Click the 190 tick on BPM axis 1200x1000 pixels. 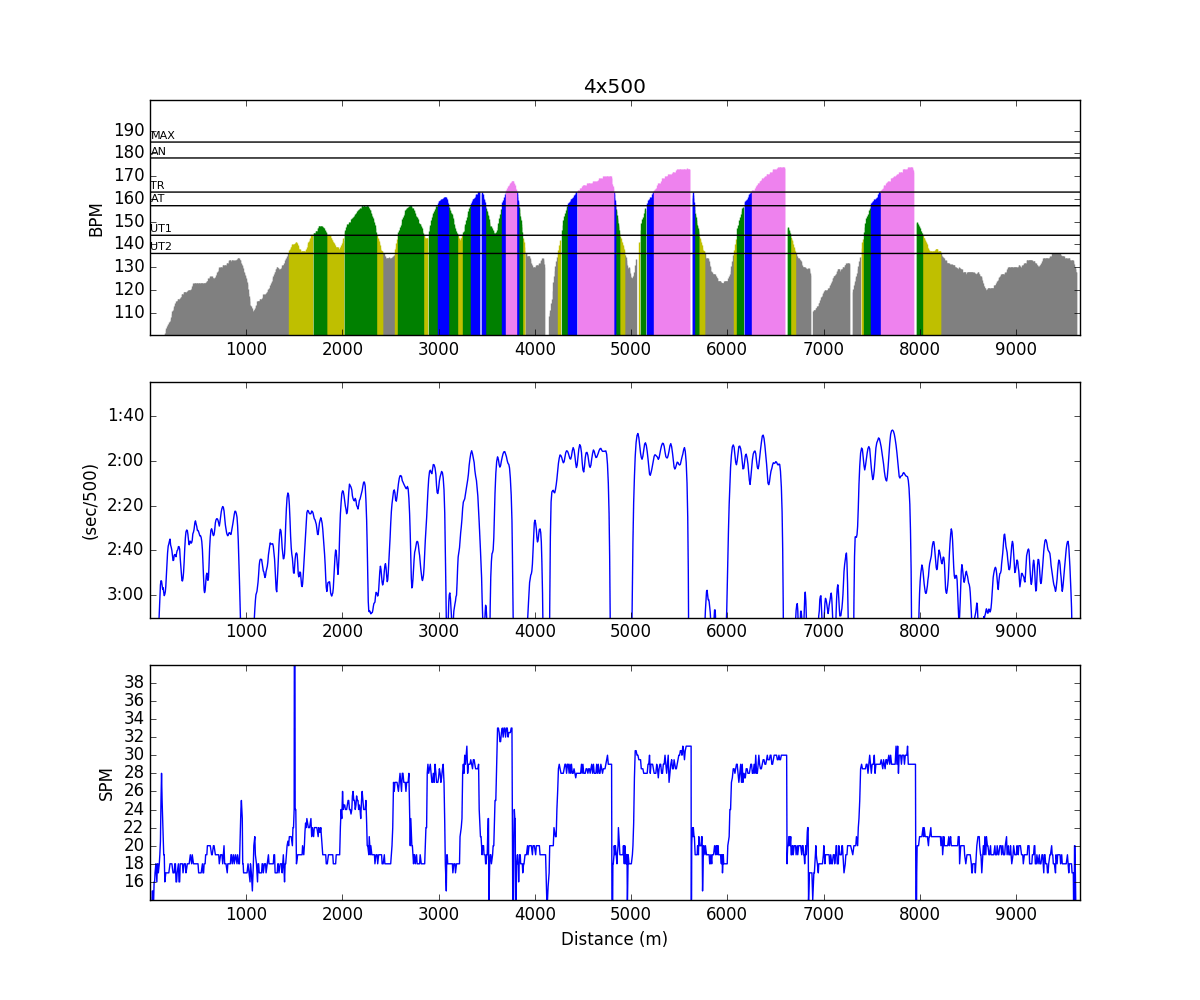128,130
